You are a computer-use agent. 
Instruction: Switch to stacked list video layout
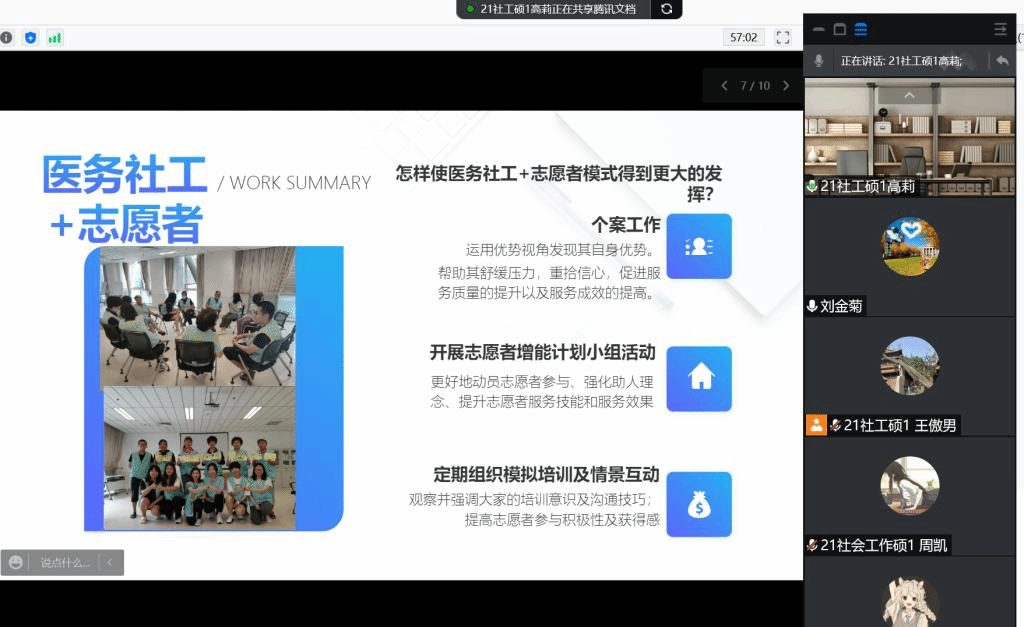(860, 29)
